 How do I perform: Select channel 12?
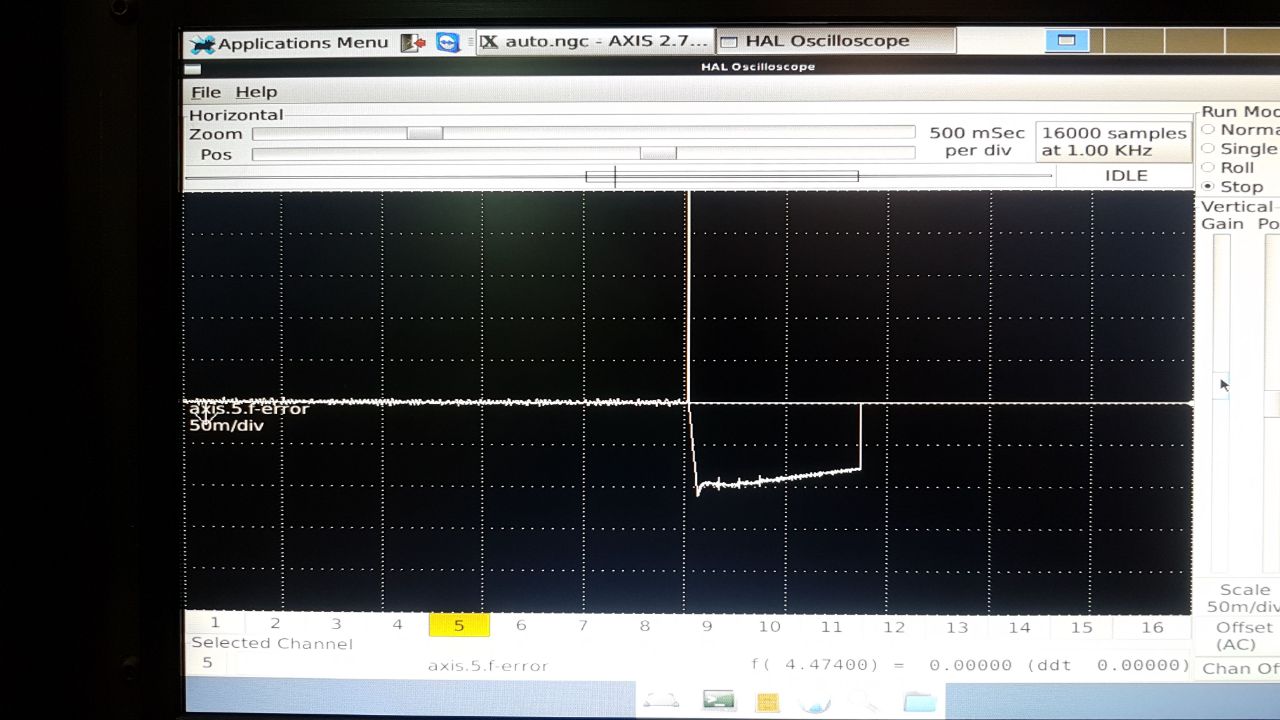[x=894, y=627]
